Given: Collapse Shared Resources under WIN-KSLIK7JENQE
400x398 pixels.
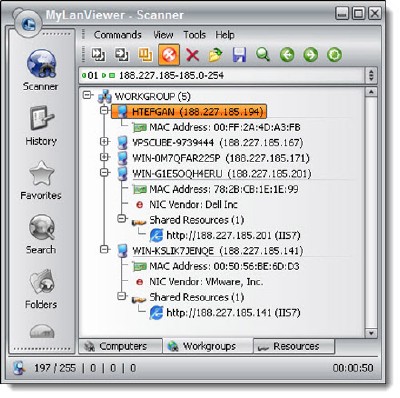Looking at the screenshot, I should click(x=122, y=296).
